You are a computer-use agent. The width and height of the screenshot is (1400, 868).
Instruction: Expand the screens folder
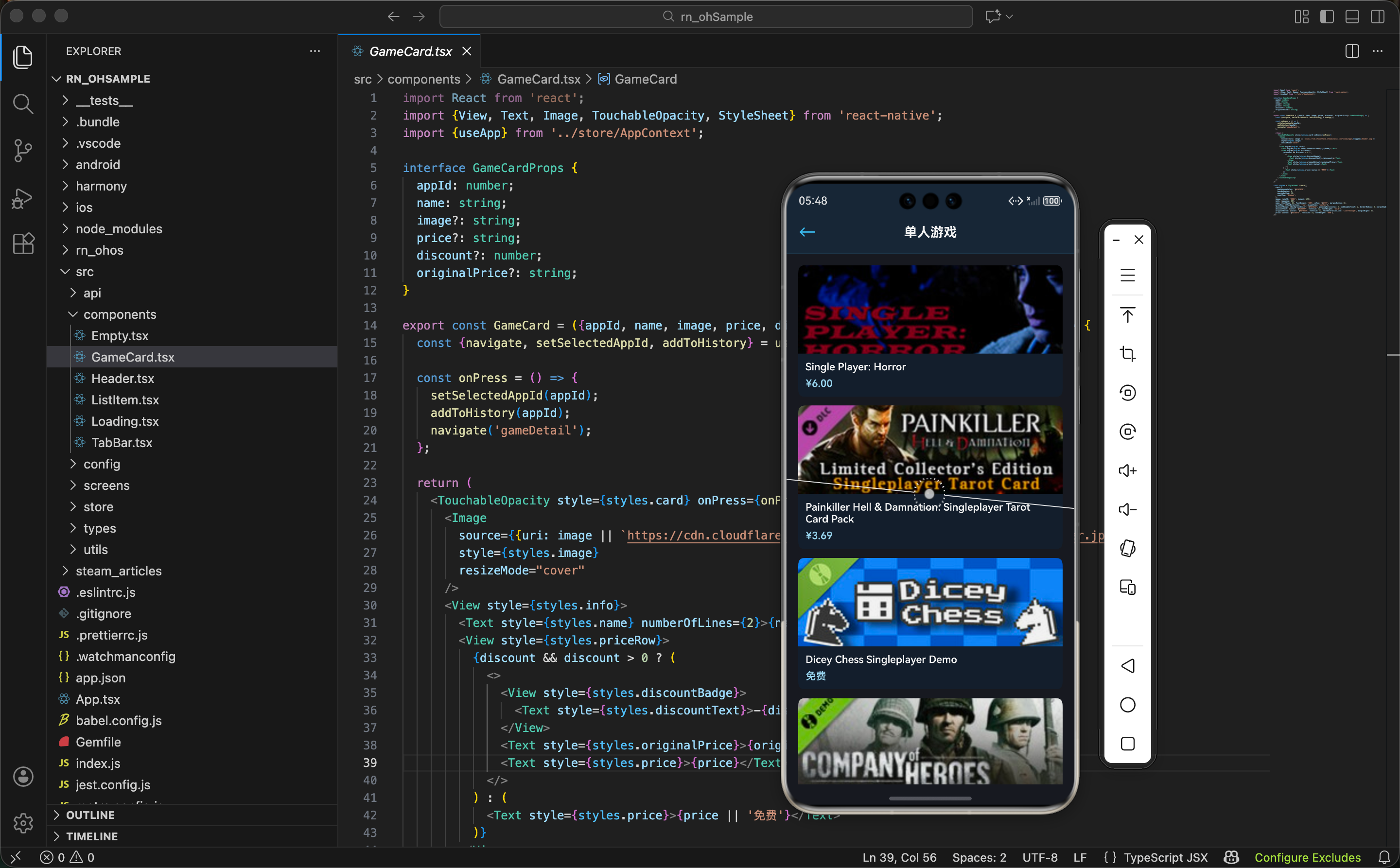pyautogui.click(x=106, y=485)
